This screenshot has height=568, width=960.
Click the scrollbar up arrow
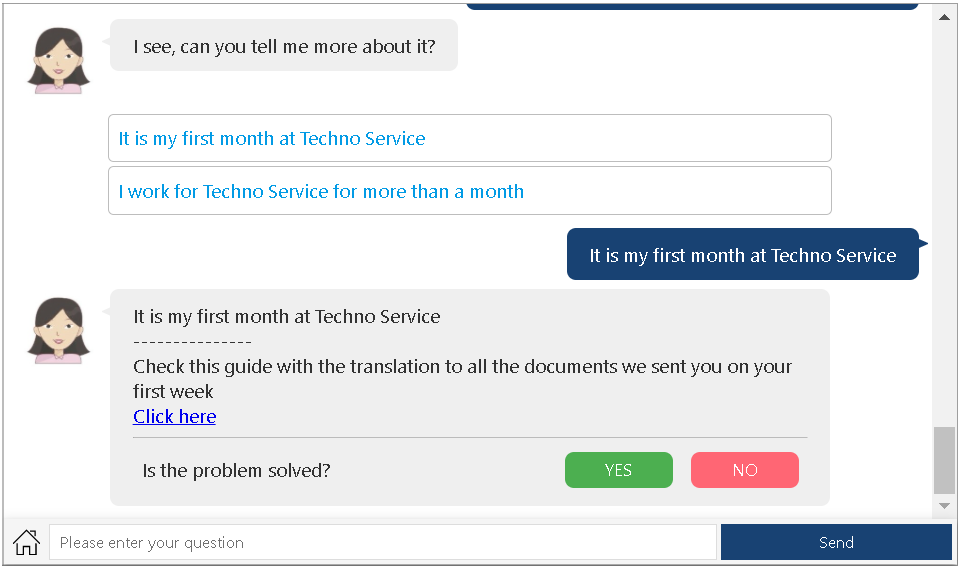(944, 17)
